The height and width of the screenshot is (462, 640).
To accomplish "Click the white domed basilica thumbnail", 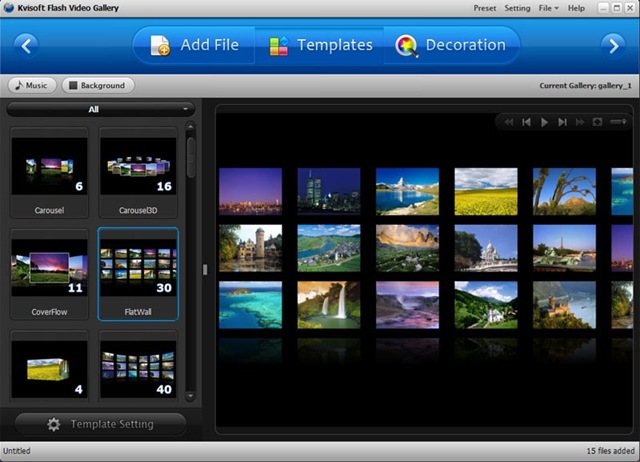I will pyautogui.click(x=486, y=248).
